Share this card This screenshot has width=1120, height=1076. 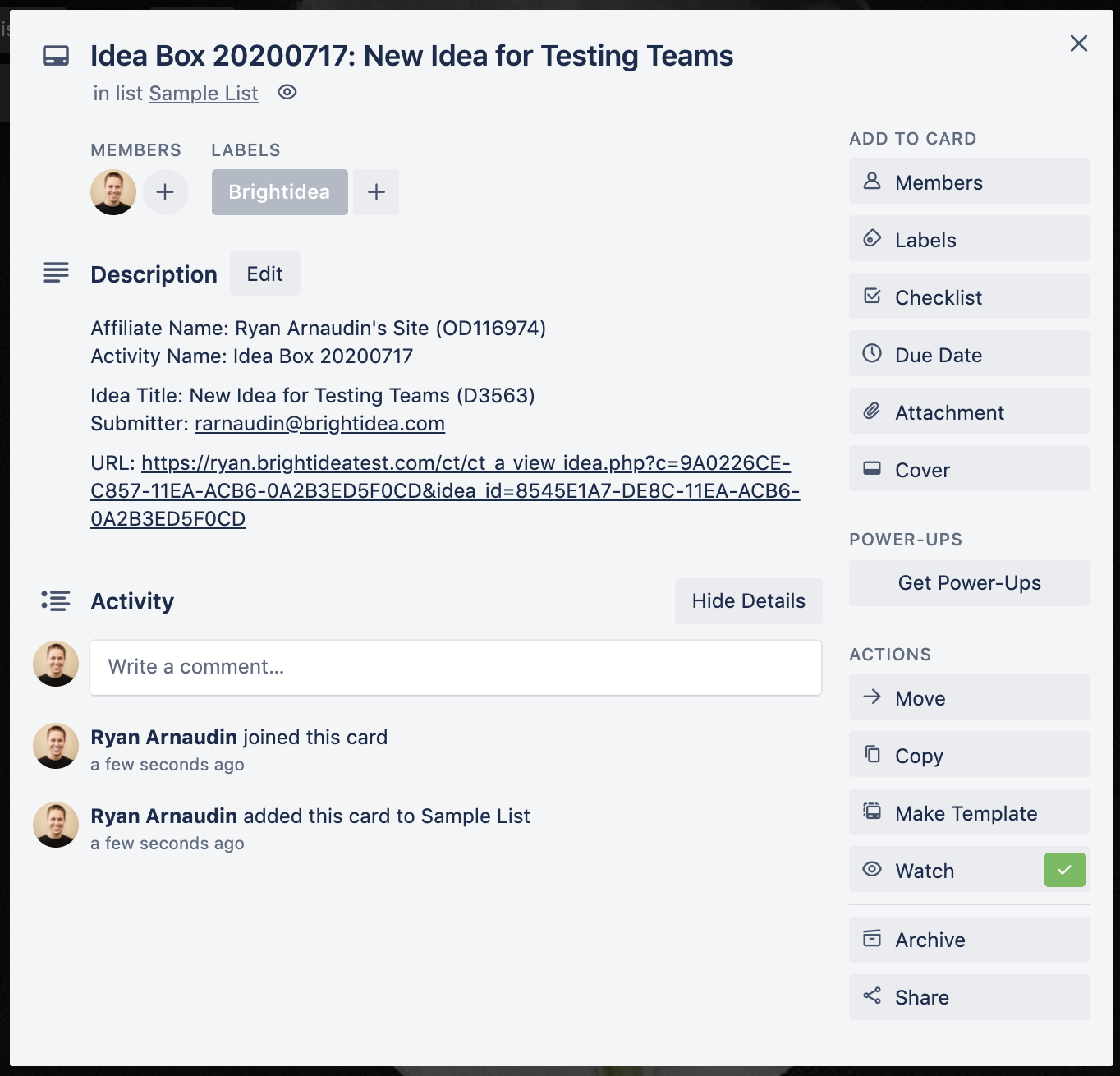[970, 997]
